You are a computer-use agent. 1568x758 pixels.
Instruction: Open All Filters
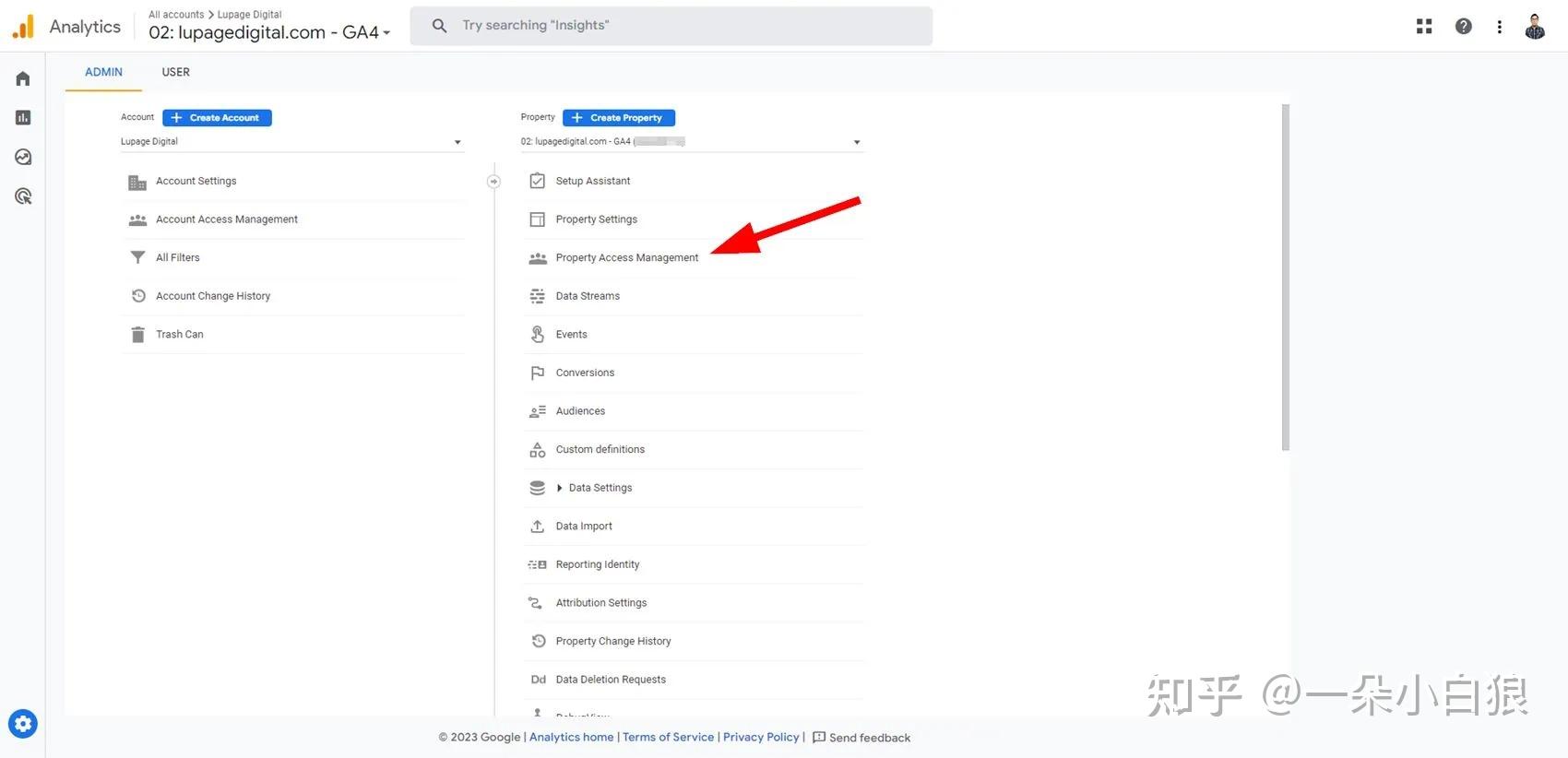tap(178, 257)
